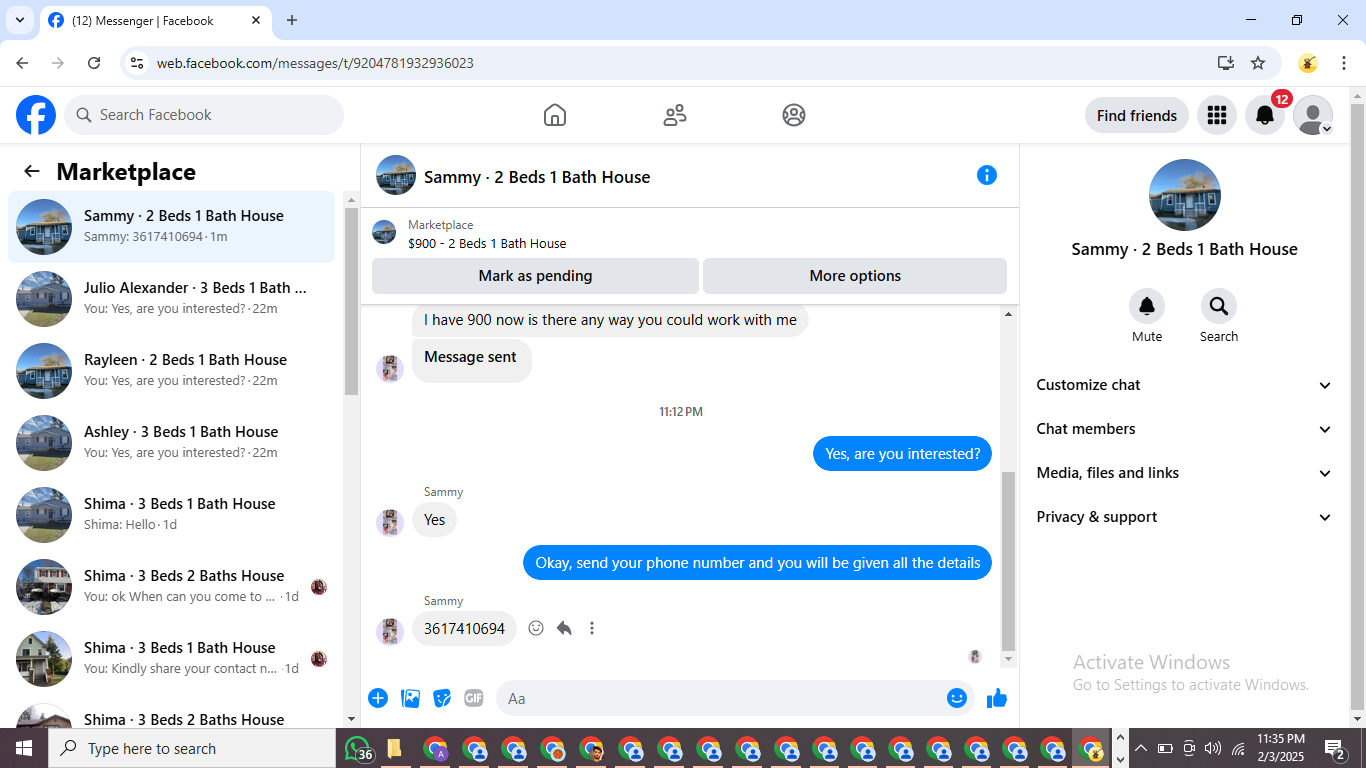The image size is (1366, 768).
Task: Open notifications bell with 12 badge
Action: point(1265,115)
